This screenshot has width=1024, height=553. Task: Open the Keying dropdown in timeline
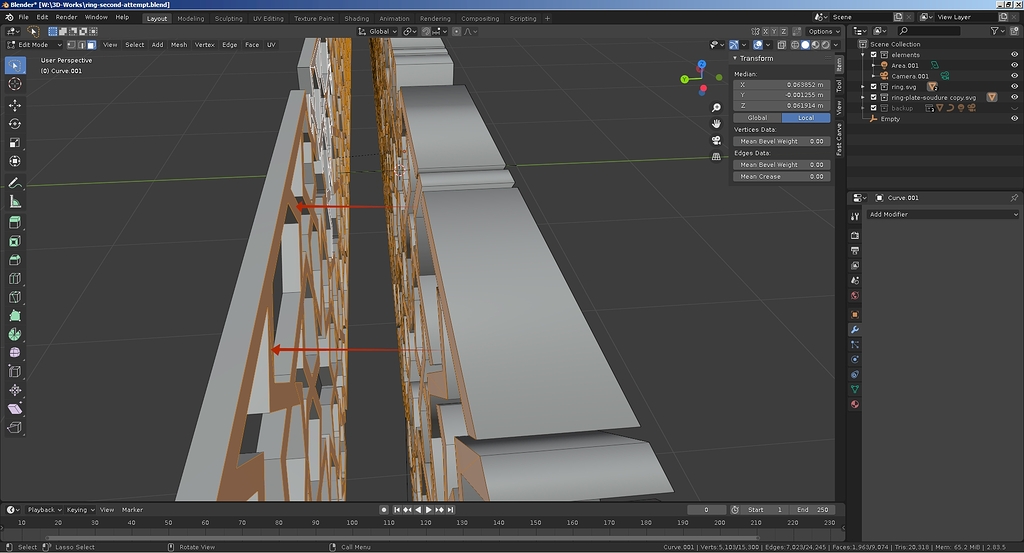(80, 510)
